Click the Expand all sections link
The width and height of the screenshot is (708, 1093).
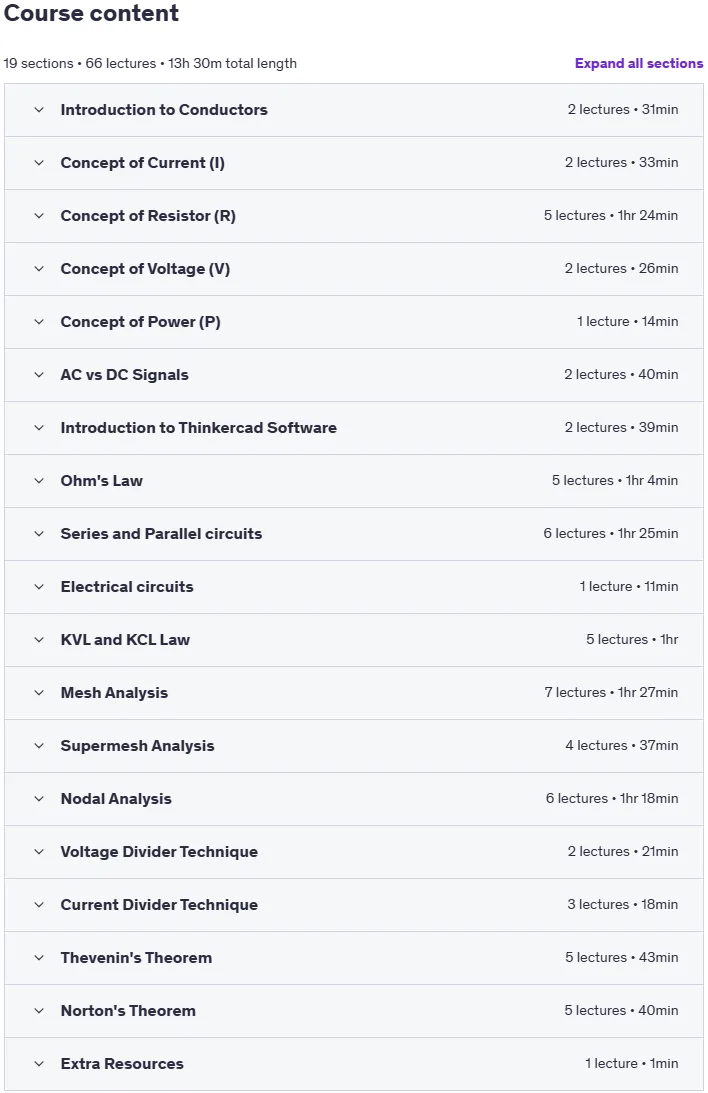pos(638,63)
